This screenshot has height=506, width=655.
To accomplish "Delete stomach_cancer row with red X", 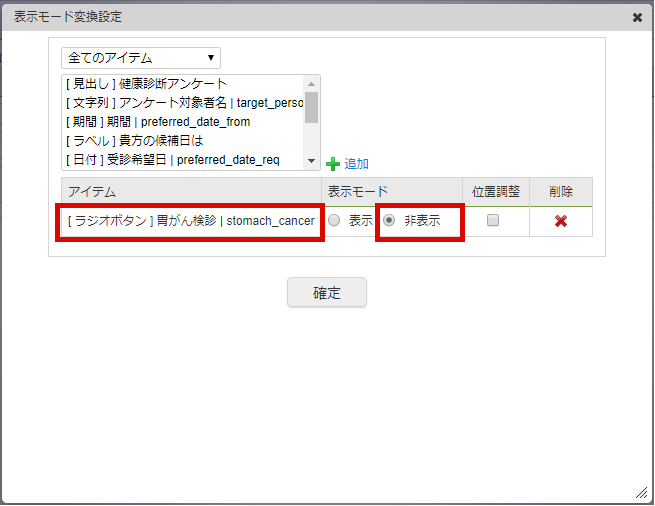I will point(561,221).
